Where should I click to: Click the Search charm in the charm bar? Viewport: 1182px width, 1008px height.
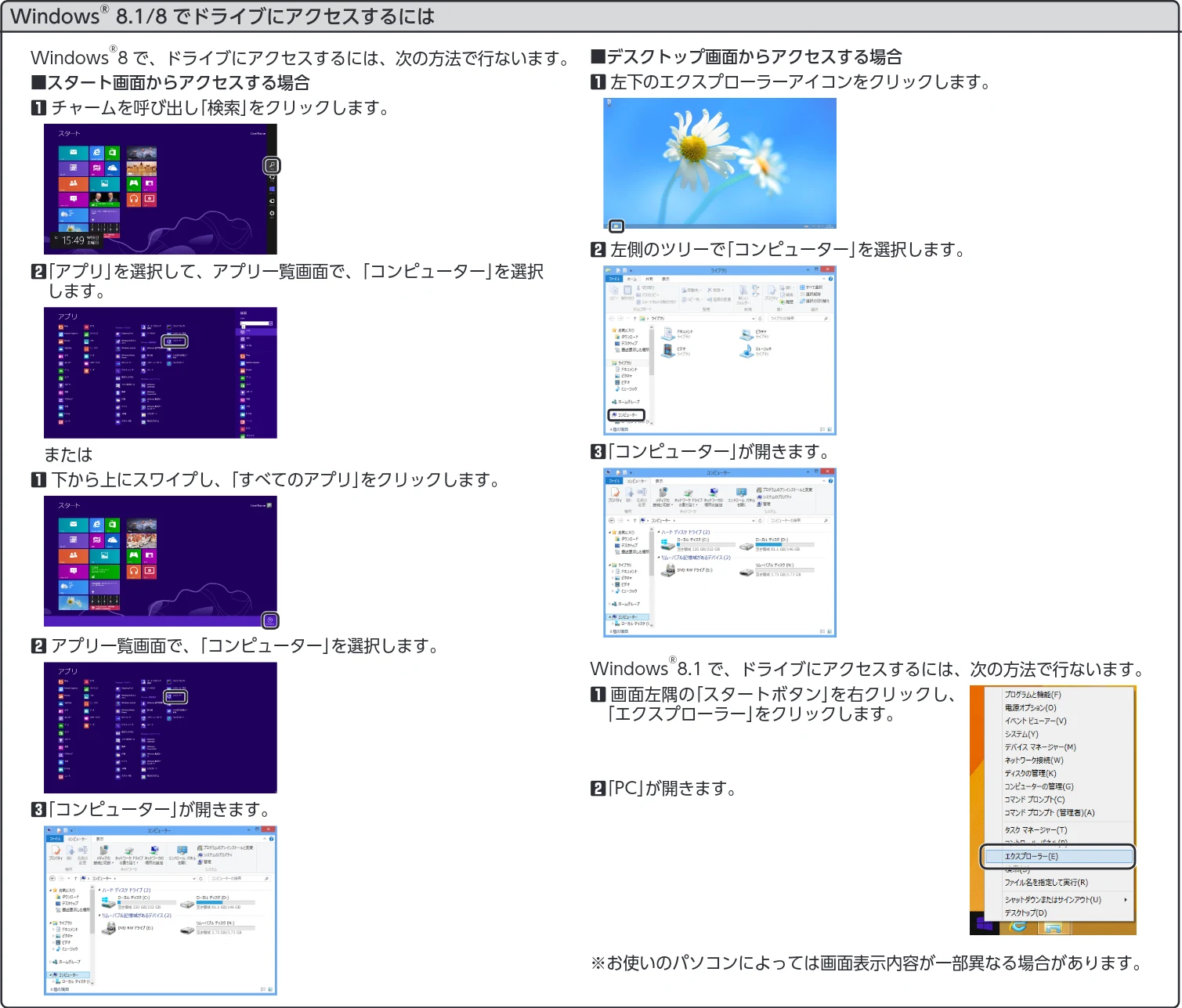coord(272,165)
